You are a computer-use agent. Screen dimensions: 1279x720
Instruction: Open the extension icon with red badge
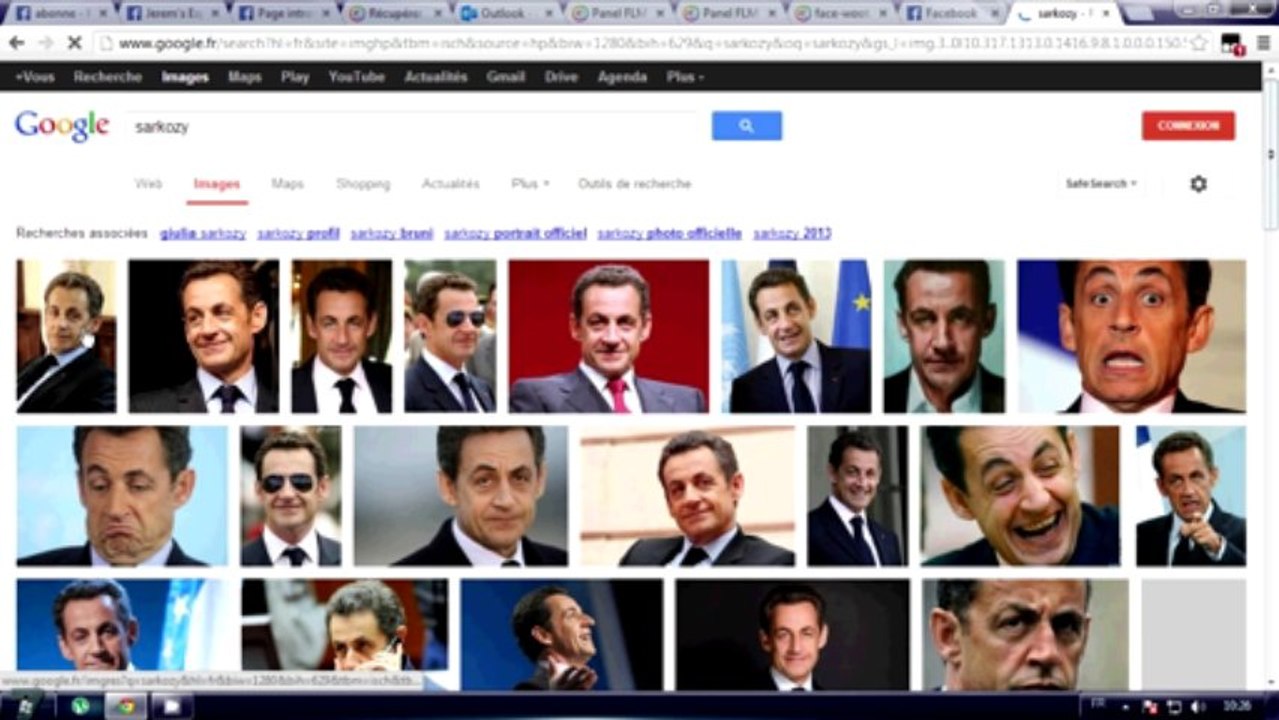click(1232, 43)
